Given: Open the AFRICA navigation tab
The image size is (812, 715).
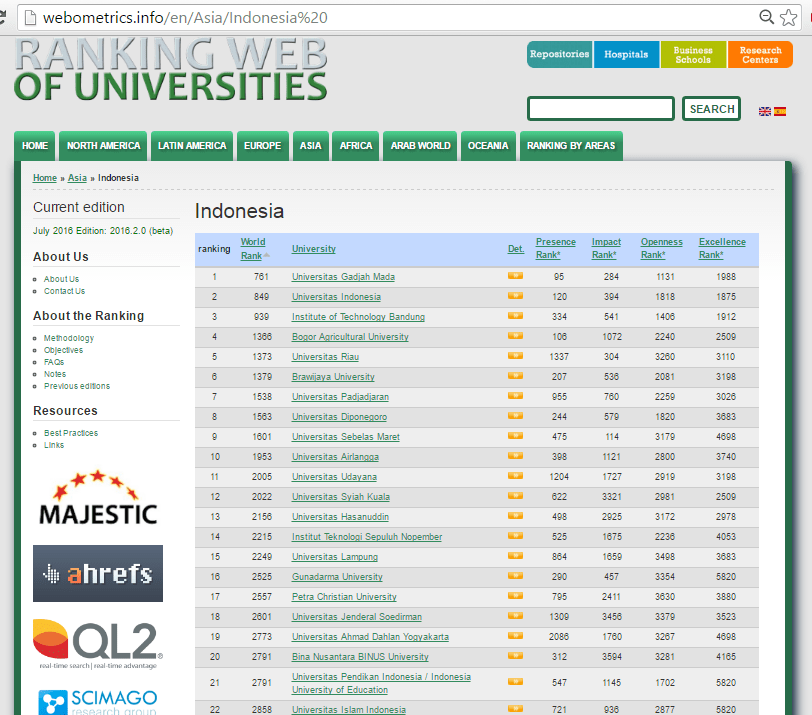Looking at the screenshot, I should point(356,146).
